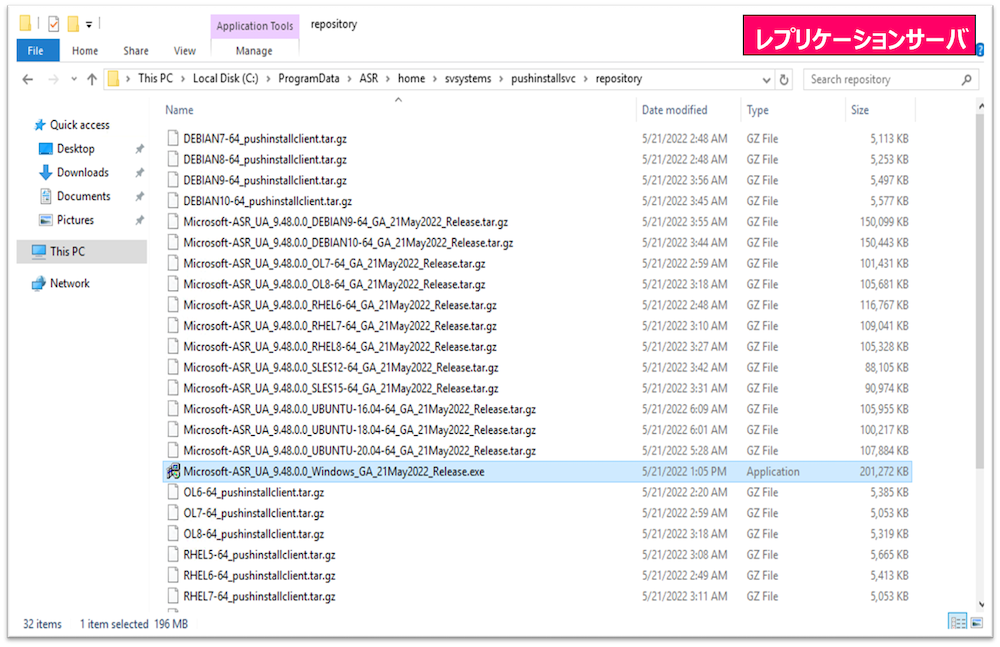Refresh the repository folder view
The width and height of the screenshot is (1000, 647).
point(784,79)
